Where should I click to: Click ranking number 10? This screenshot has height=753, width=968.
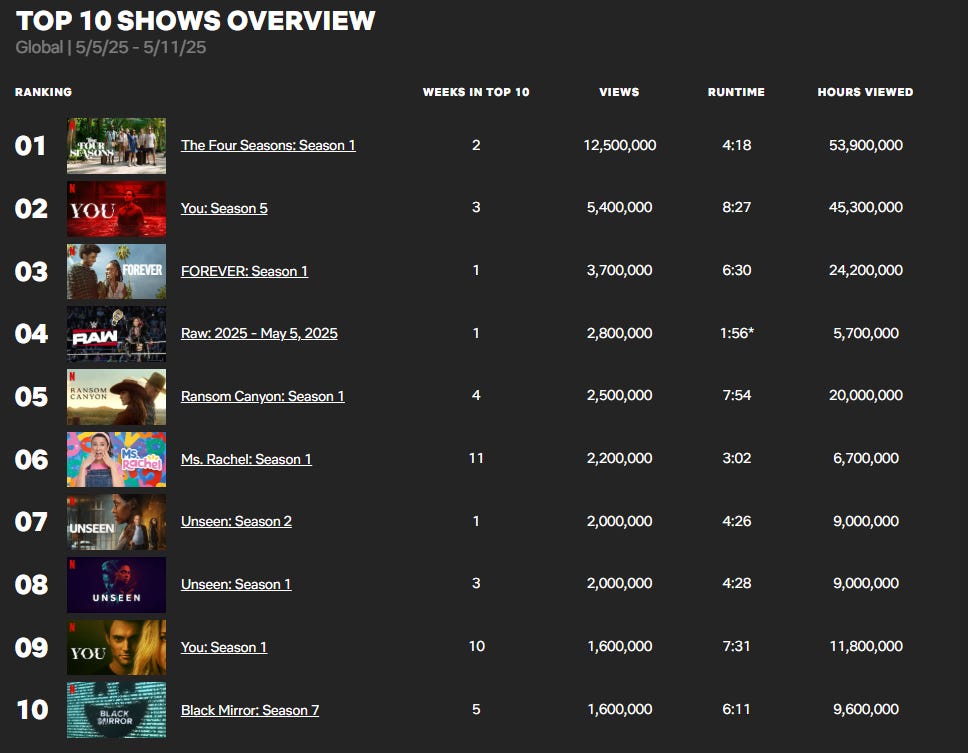tap(32, 710)
